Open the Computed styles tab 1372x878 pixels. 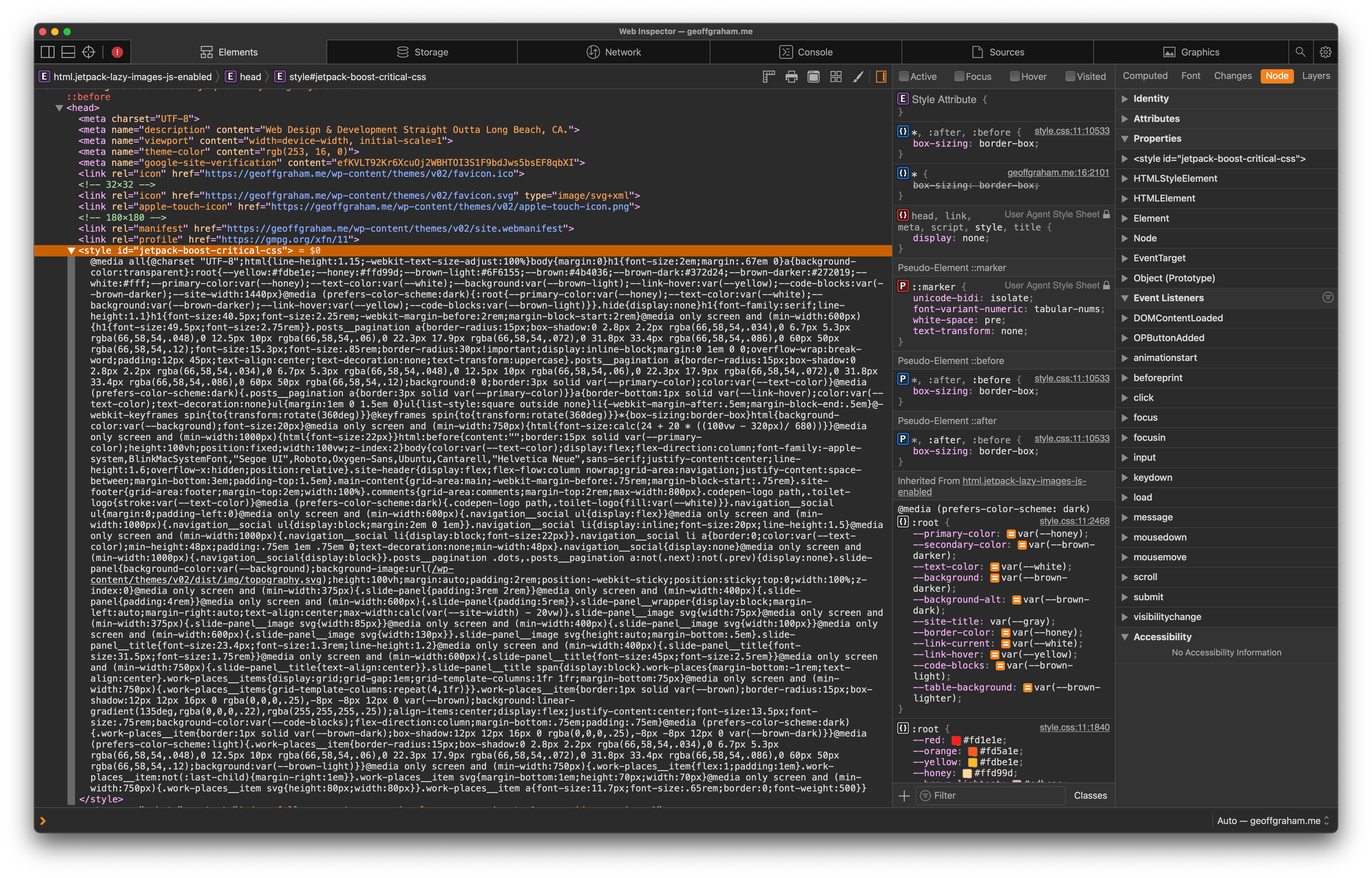point(1145,75)
